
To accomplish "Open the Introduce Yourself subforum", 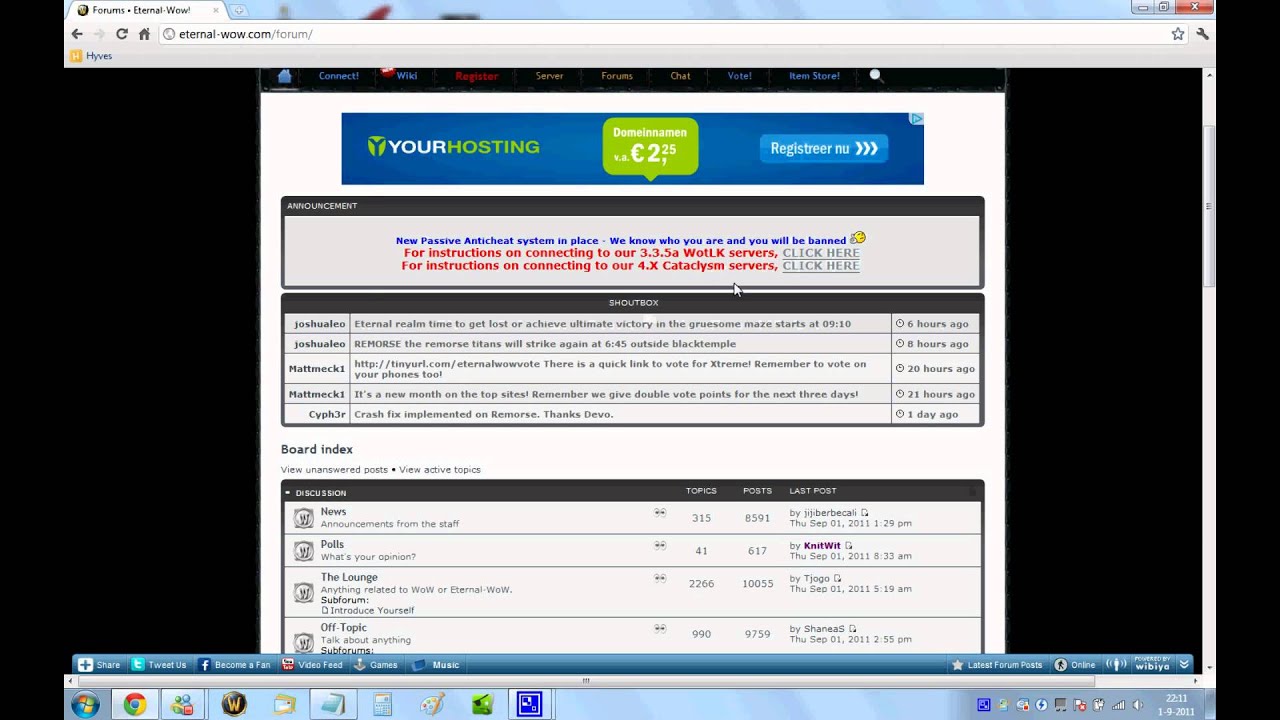I will (372, 611).
